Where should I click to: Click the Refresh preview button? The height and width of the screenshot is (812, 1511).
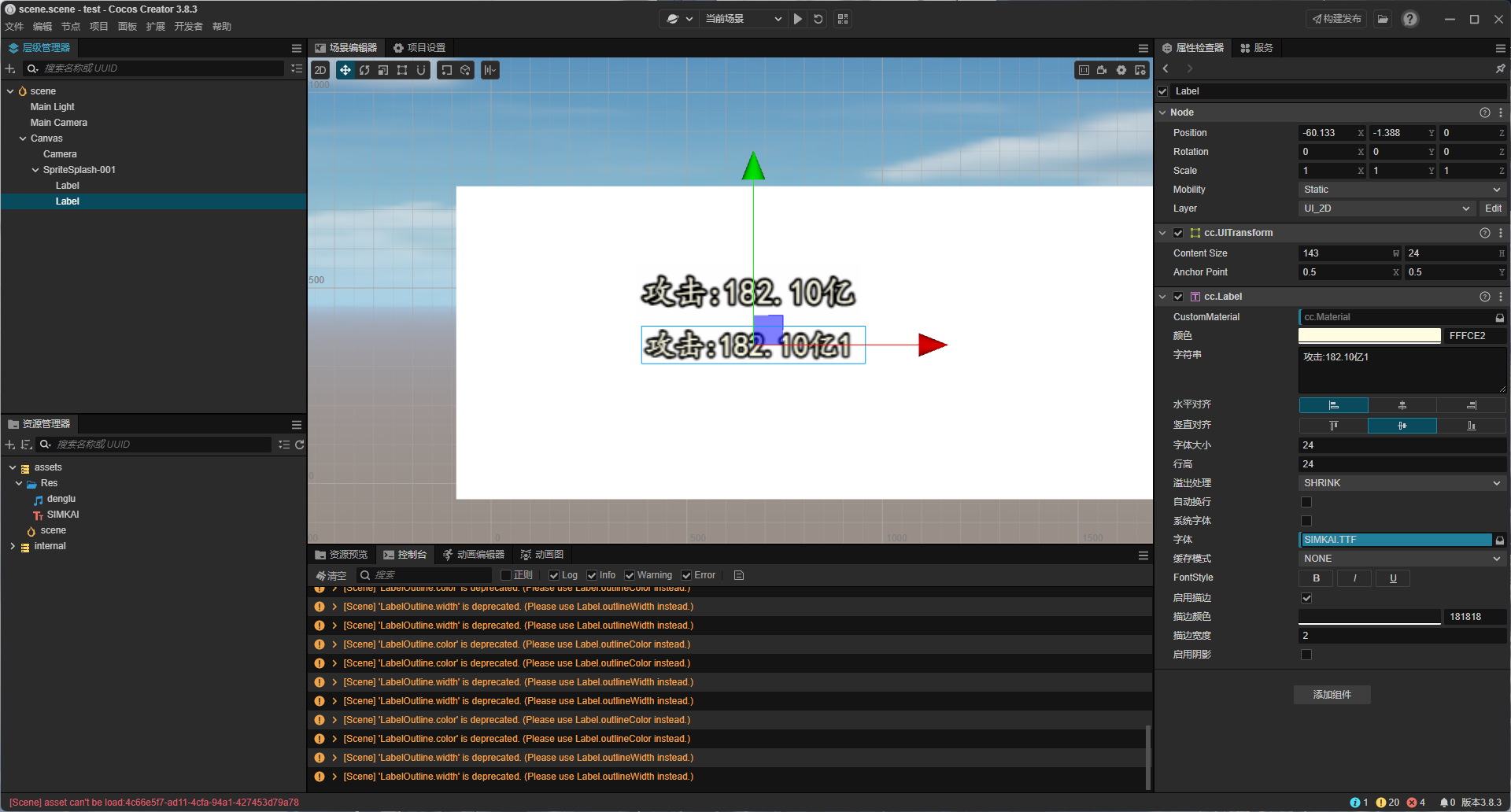[818, 19]
